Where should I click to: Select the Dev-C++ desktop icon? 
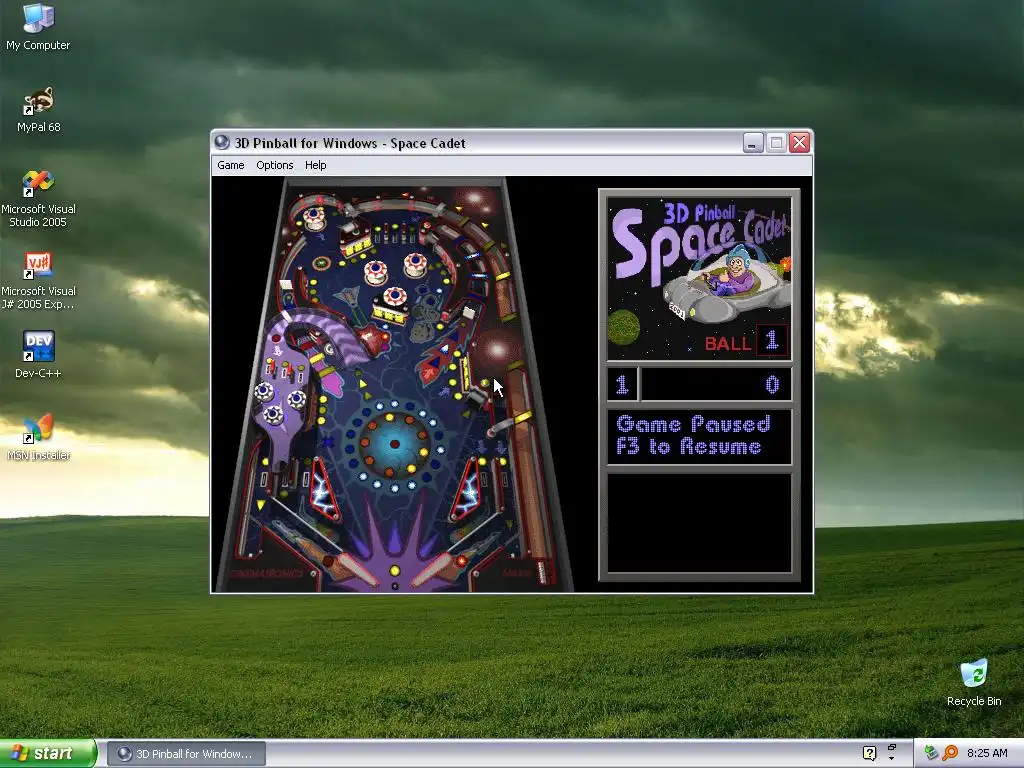click(x=39, y=355)
